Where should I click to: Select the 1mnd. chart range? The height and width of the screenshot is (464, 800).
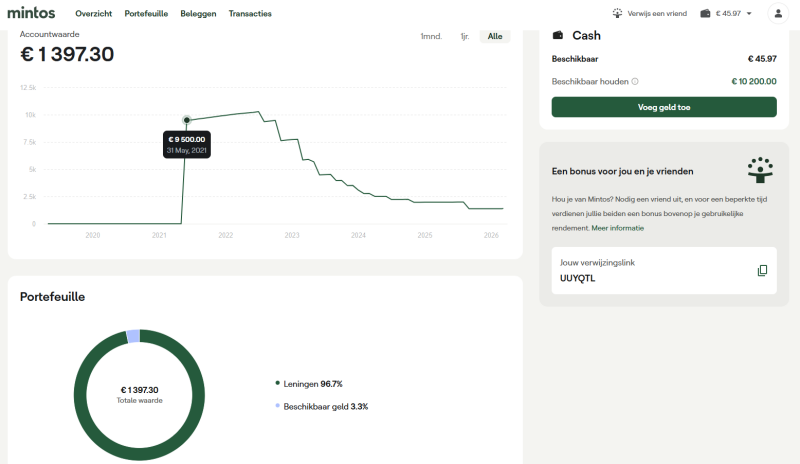[x=431, y=37]
